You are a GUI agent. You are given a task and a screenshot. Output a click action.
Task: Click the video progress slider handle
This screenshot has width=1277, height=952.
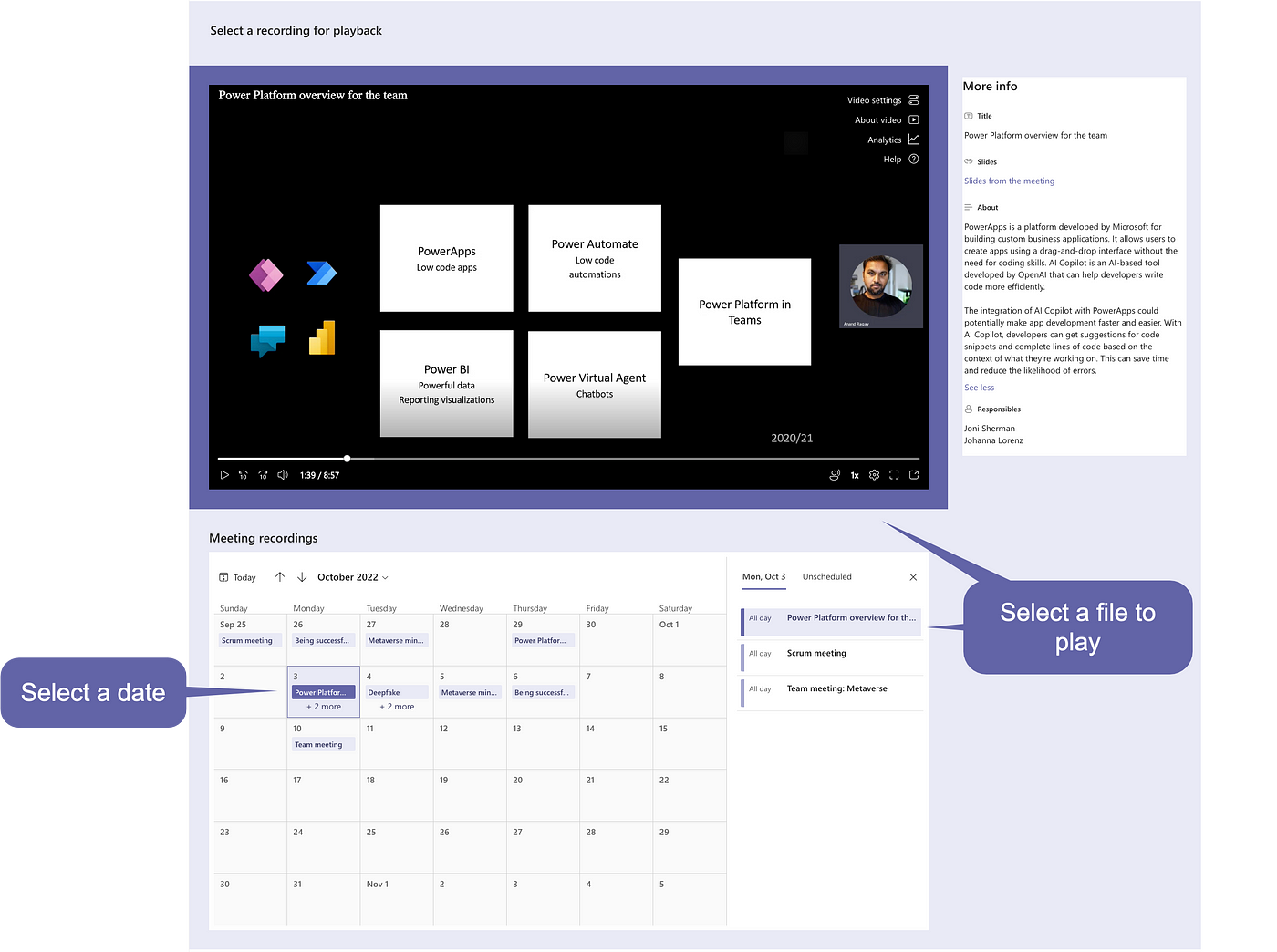pos(347,458)
